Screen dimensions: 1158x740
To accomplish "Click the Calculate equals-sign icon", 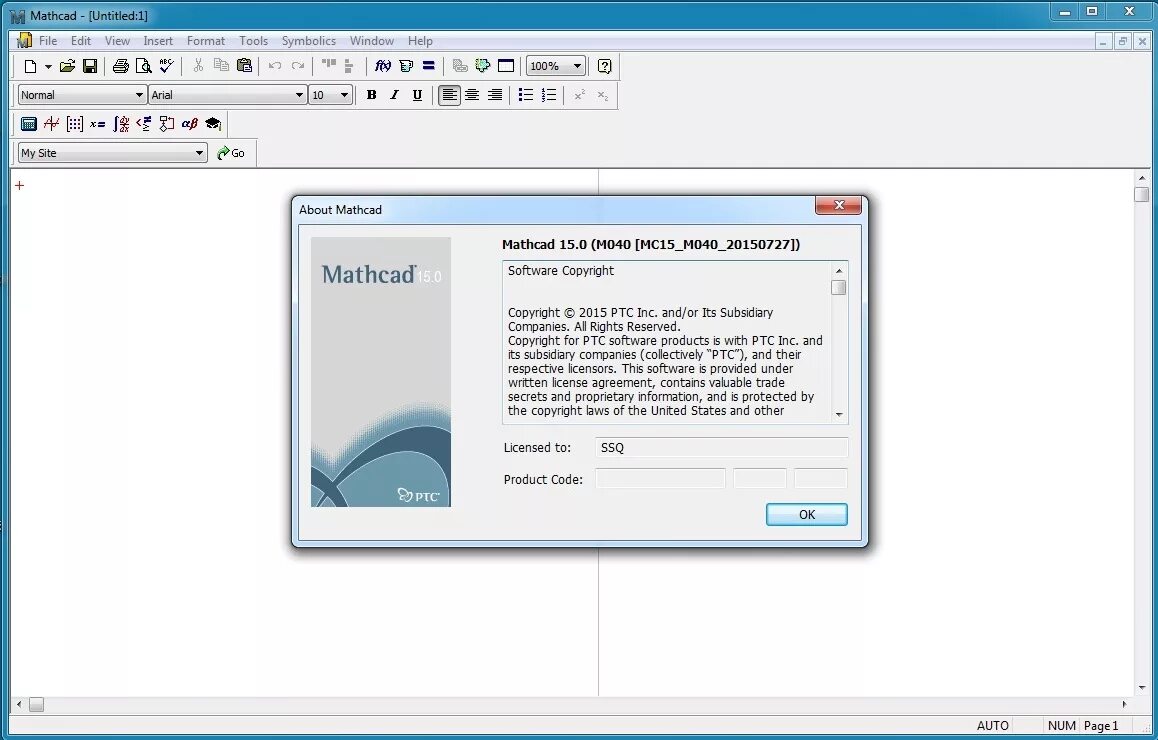I will [x=428, y=66].
